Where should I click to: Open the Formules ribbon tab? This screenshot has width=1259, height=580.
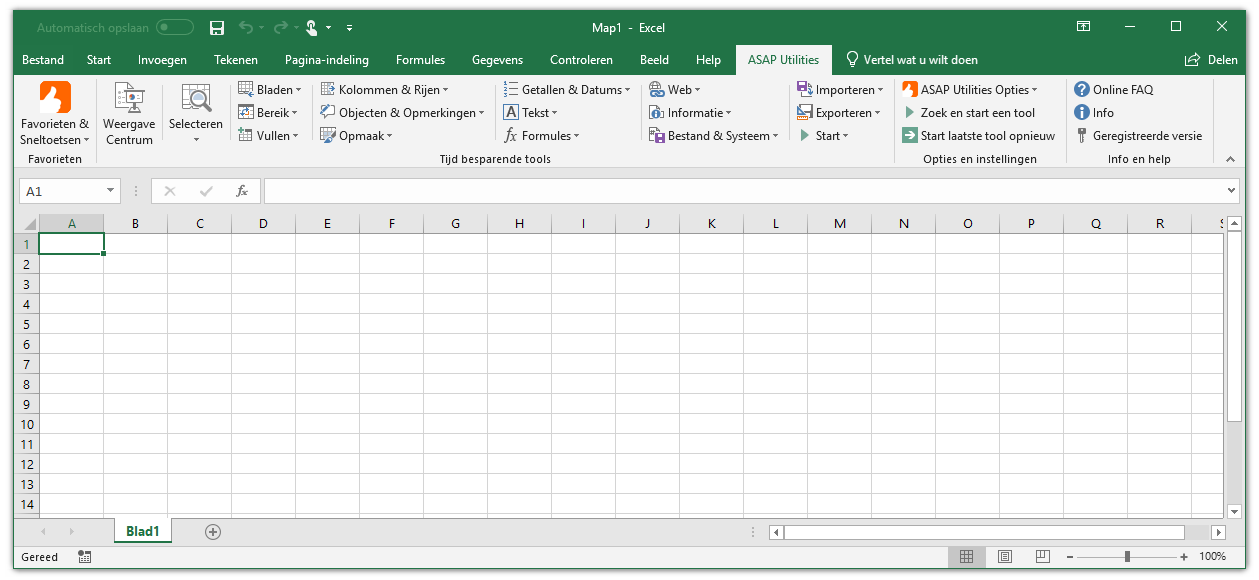pos(420,60)
